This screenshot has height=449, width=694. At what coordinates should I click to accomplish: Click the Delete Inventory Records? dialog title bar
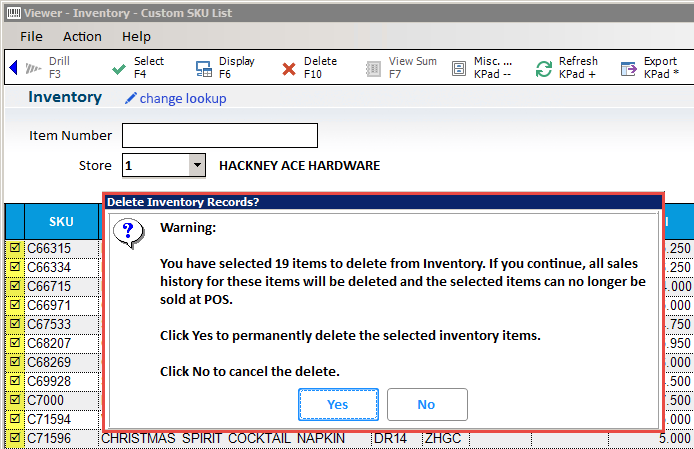tap(384, 202)
